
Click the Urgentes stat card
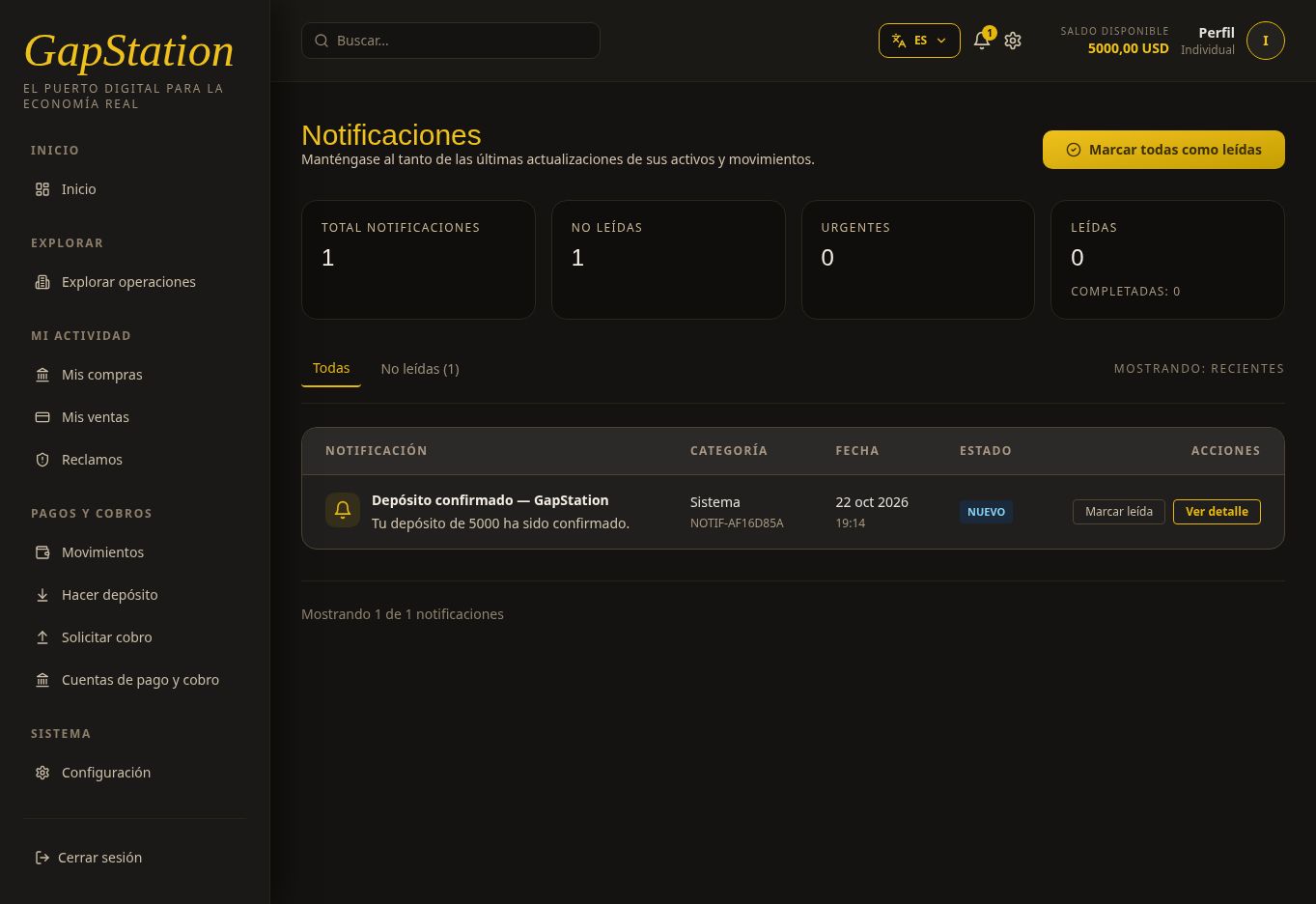click(x=918, y=260)
